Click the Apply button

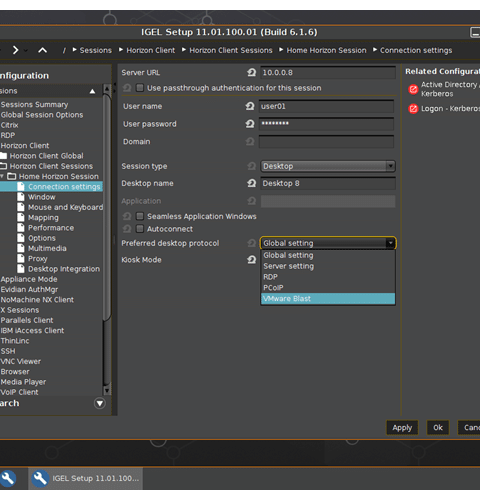pos(402,427)
